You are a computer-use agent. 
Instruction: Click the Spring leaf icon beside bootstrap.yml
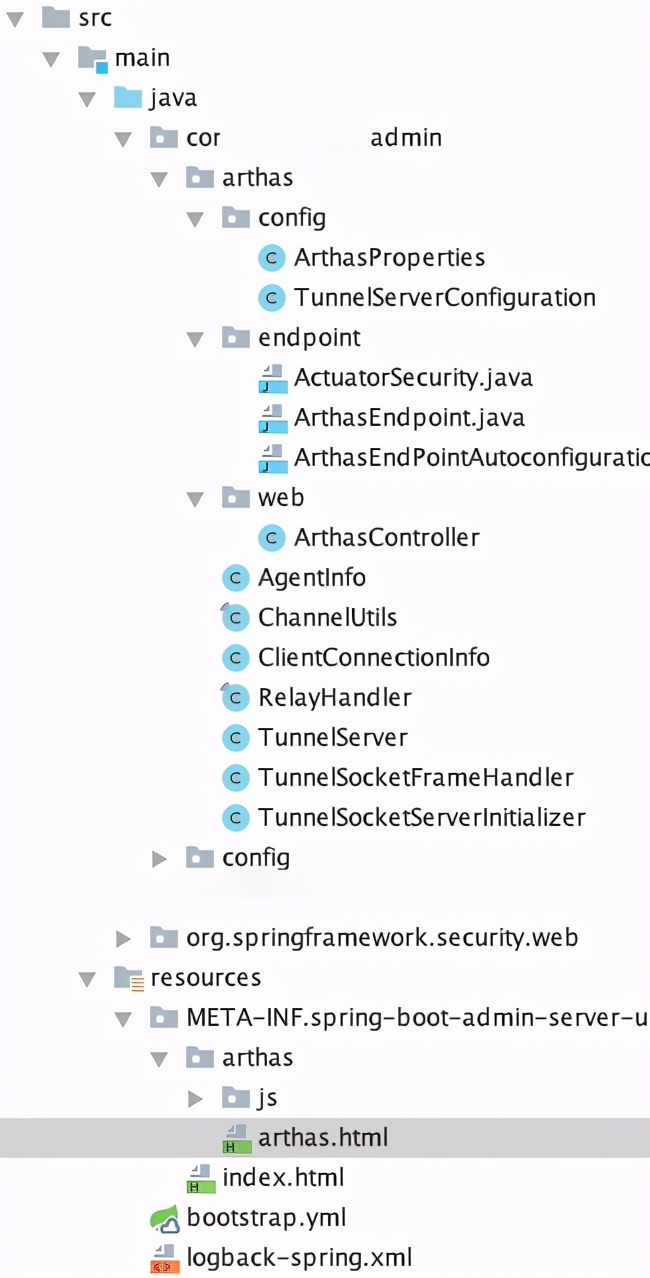pyautogui.click(x=165, y=1218)
